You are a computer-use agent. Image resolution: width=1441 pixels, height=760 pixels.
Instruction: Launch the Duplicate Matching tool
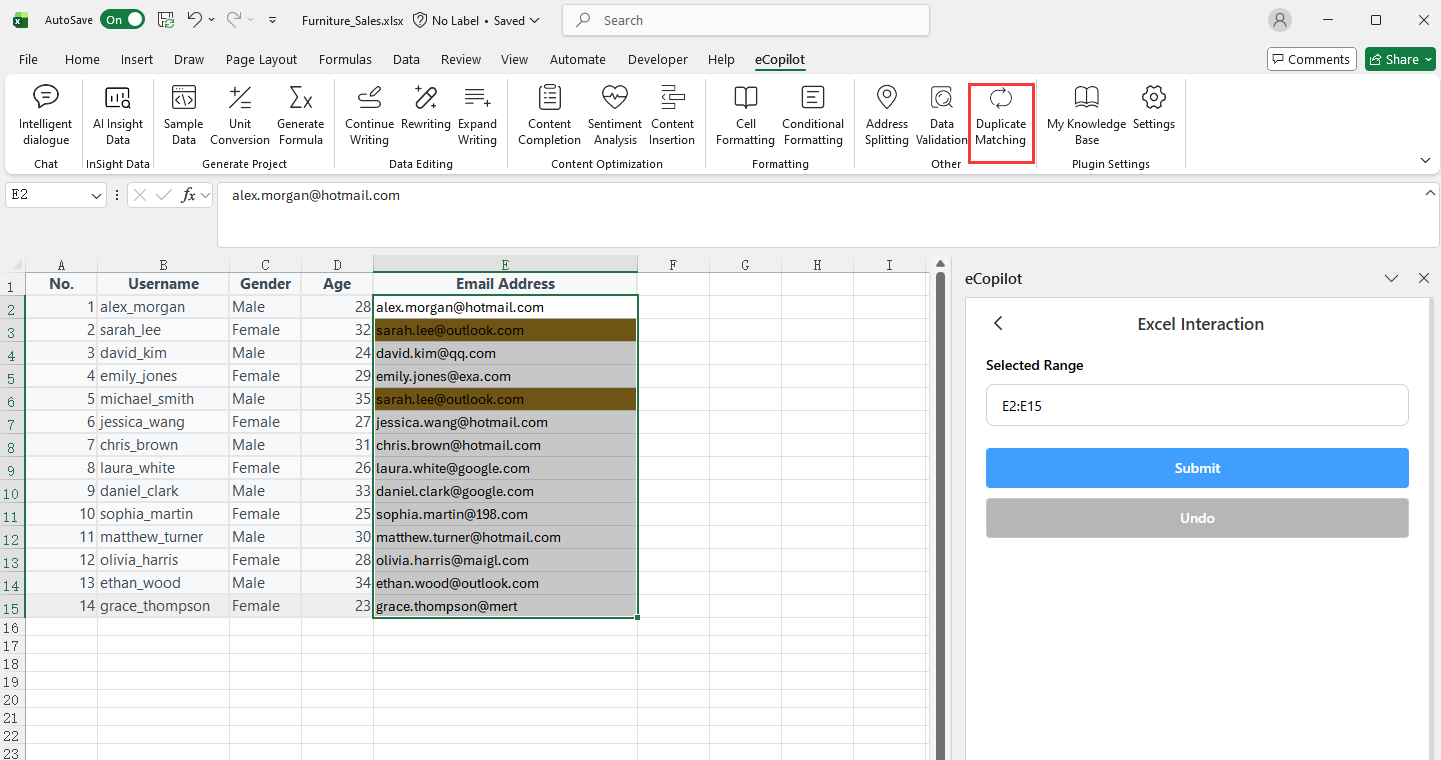pos(1001,115)
